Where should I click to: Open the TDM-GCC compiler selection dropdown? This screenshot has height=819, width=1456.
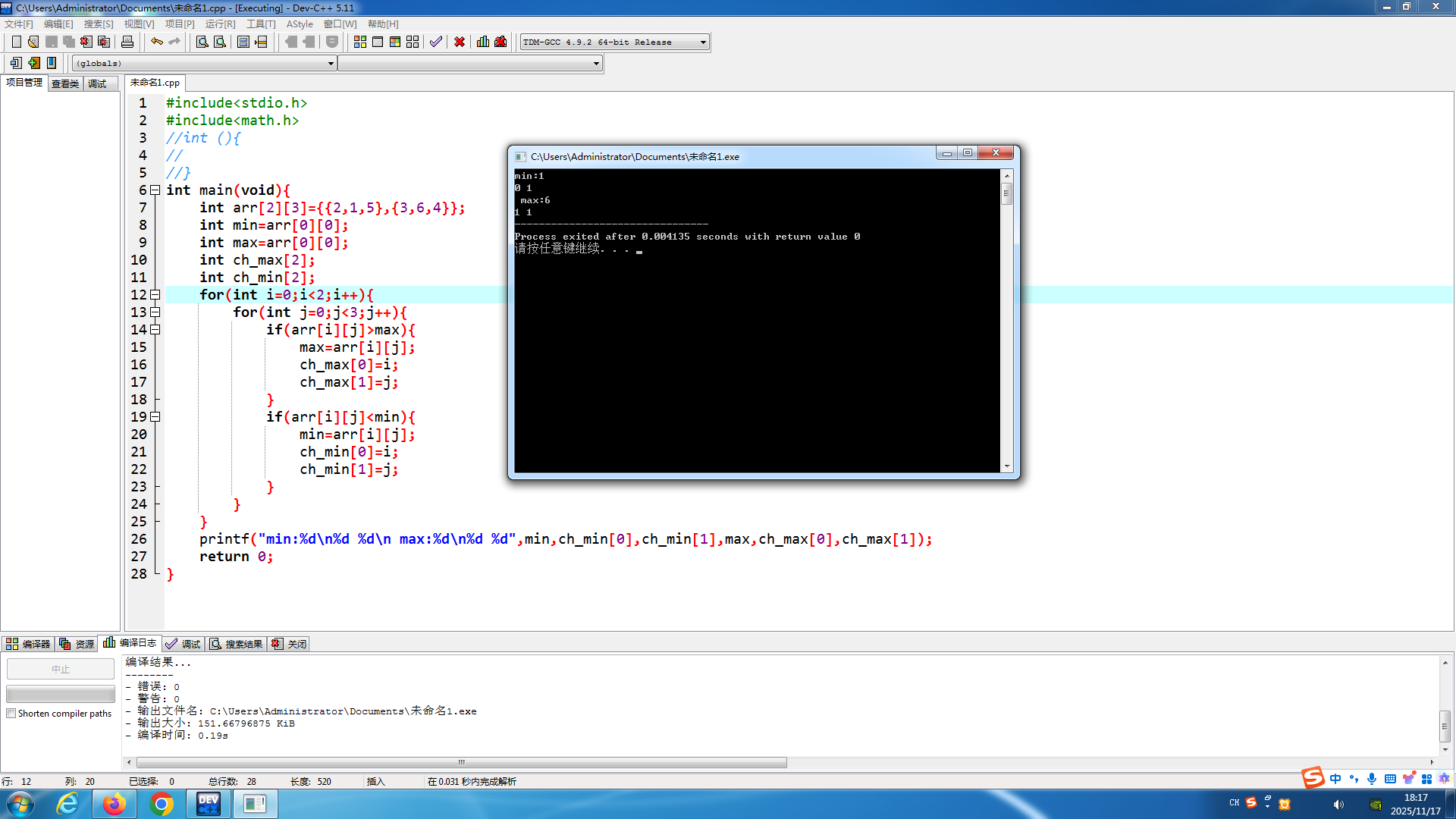click(x=703, y=42)
